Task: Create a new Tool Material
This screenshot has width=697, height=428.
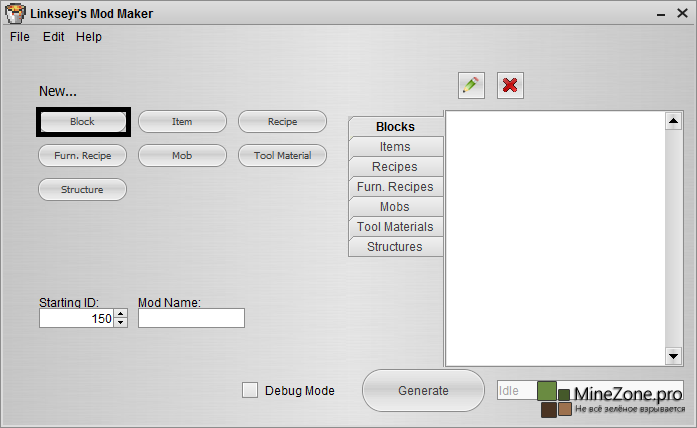Action: click(x=282, y=156)
